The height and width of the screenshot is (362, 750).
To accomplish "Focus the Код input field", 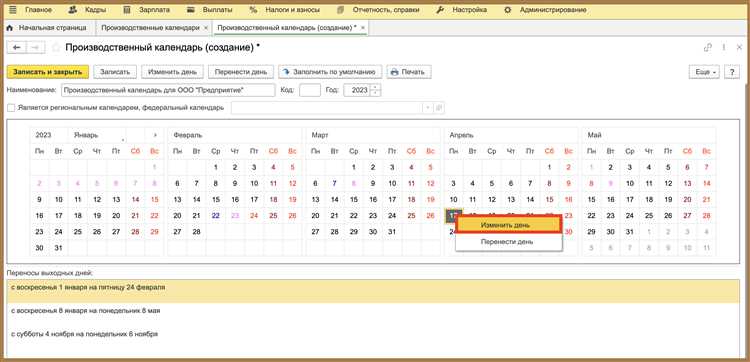I will 310,90.
